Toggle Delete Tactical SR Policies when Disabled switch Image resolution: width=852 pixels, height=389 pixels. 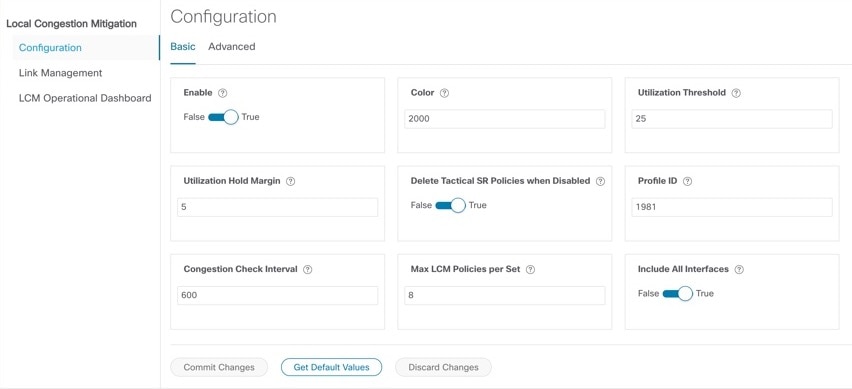tap(450, 205)
